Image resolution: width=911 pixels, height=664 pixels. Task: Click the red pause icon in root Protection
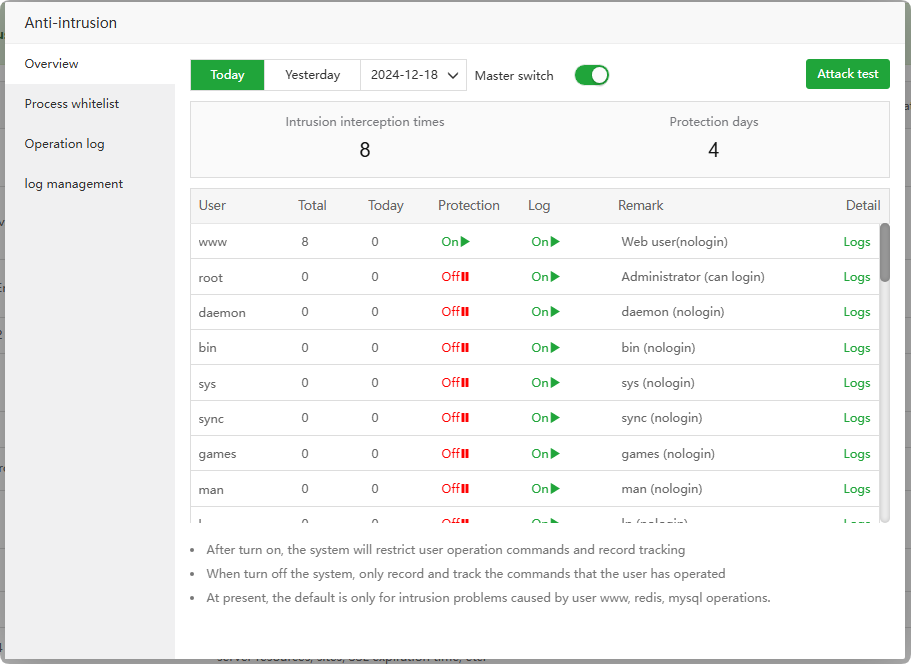point(465,277)
